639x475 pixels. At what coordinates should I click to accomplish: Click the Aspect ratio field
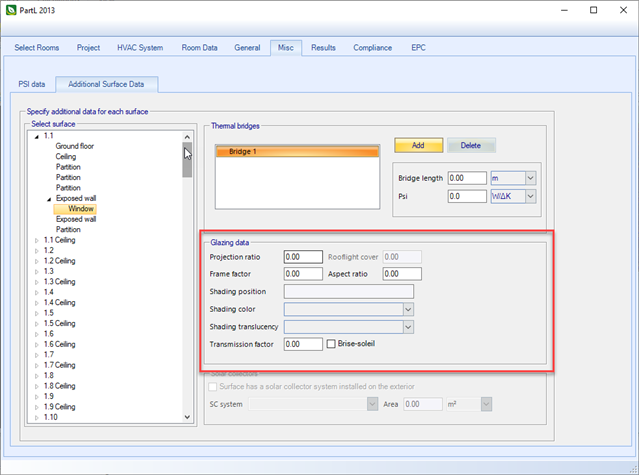pos(402,274)
